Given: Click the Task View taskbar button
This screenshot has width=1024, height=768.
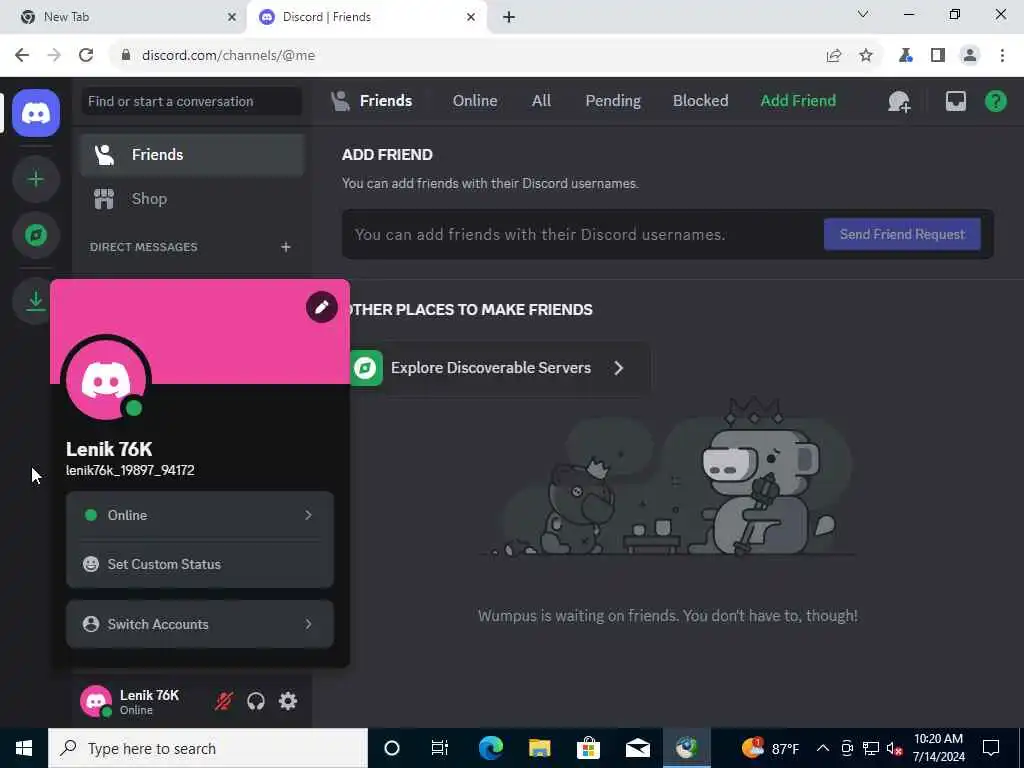Looking at the screenshot, I should (440, 748).
